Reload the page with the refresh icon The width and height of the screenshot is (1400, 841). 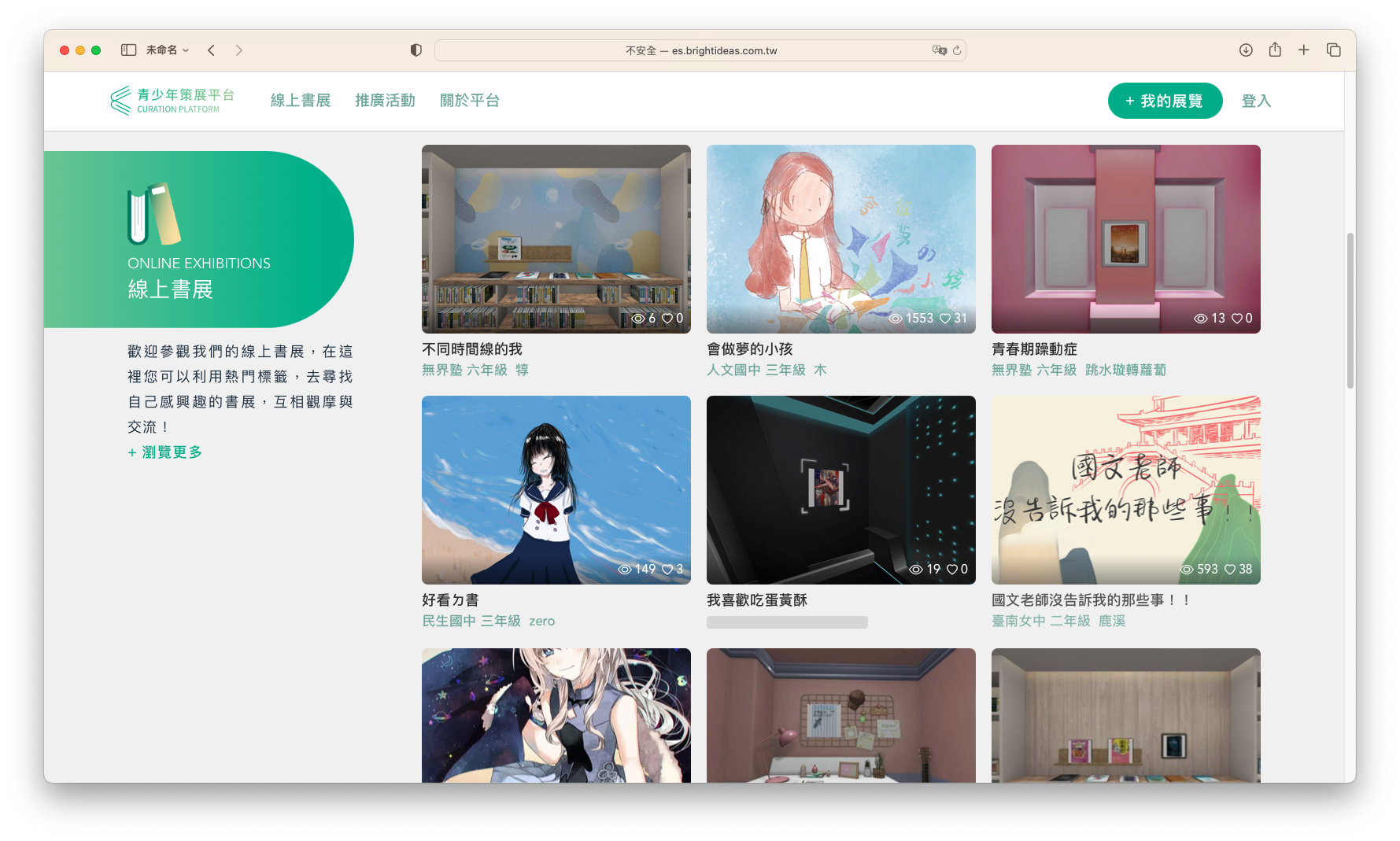(957, 50)
